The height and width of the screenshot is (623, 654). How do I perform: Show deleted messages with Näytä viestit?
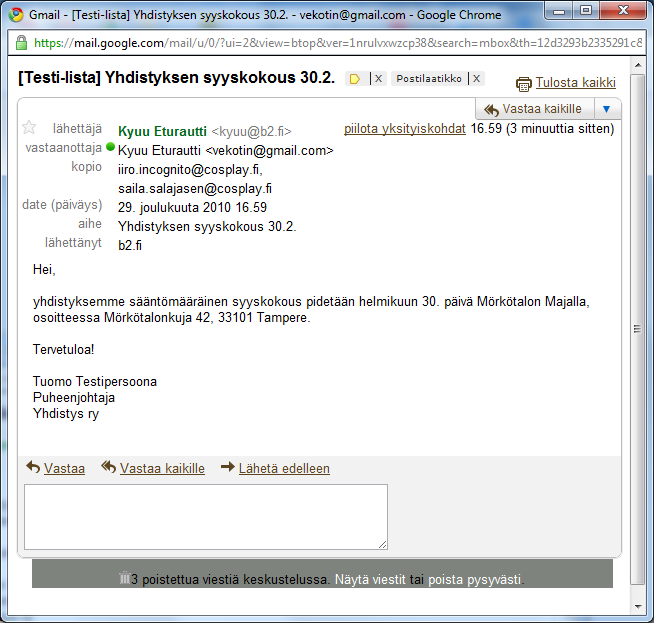pyautogui.click(x=370, y=580)
